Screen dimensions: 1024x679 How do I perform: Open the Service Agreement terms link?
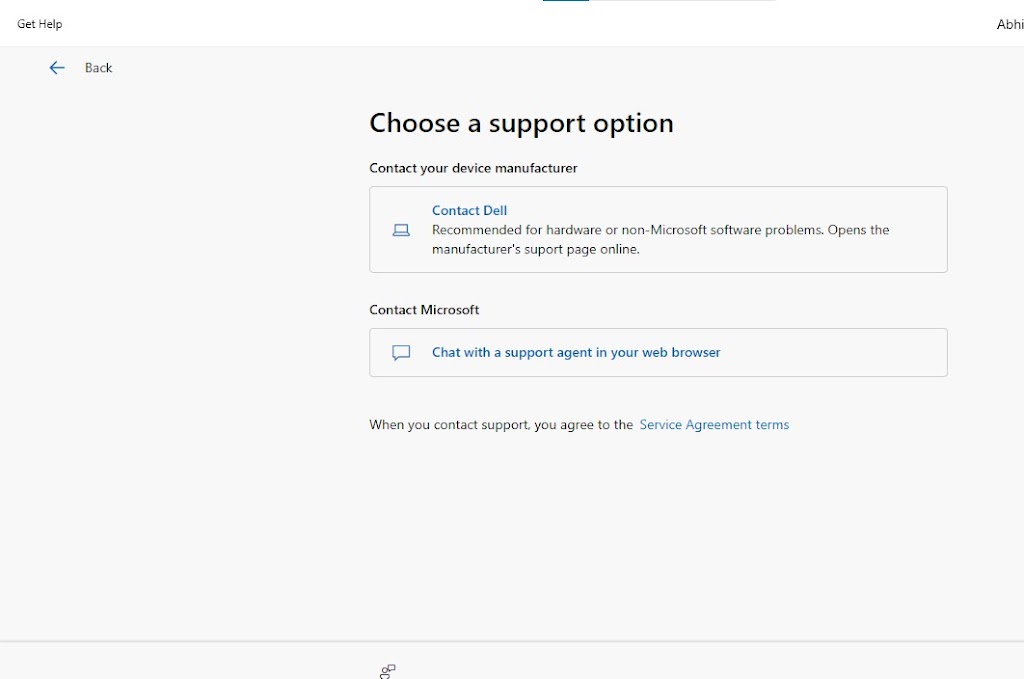(x=714, y=425)
